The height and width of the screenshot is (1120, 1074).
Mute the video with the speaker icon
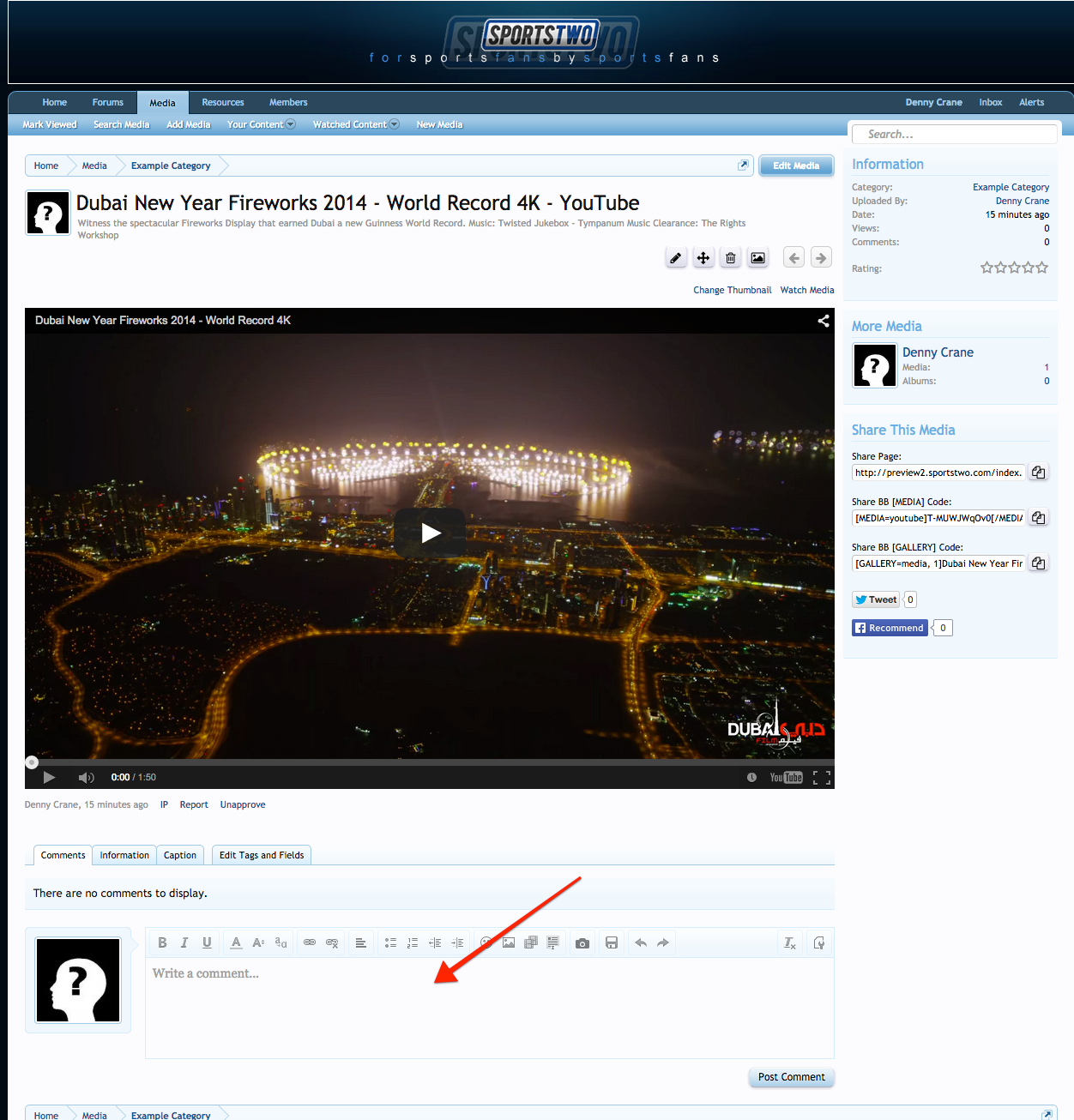tap(86, 778)
